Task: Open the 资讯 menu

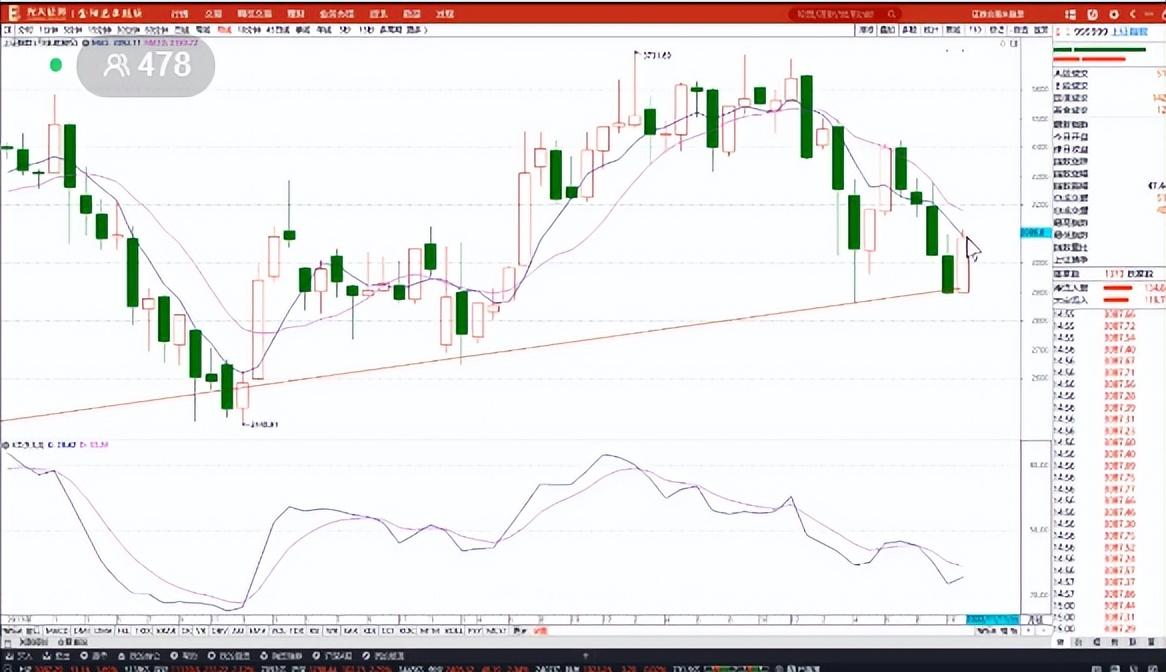Action: (x=379, y=14)
